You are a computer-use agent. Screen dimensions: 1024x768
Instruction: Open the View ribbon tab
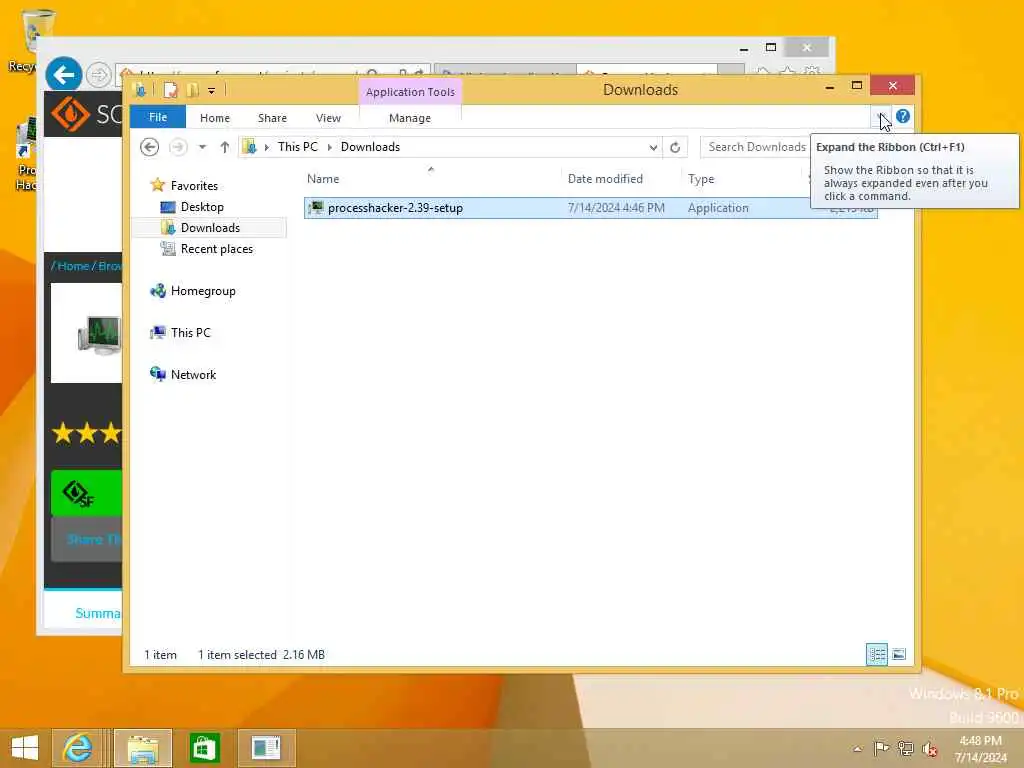[328, 118]
